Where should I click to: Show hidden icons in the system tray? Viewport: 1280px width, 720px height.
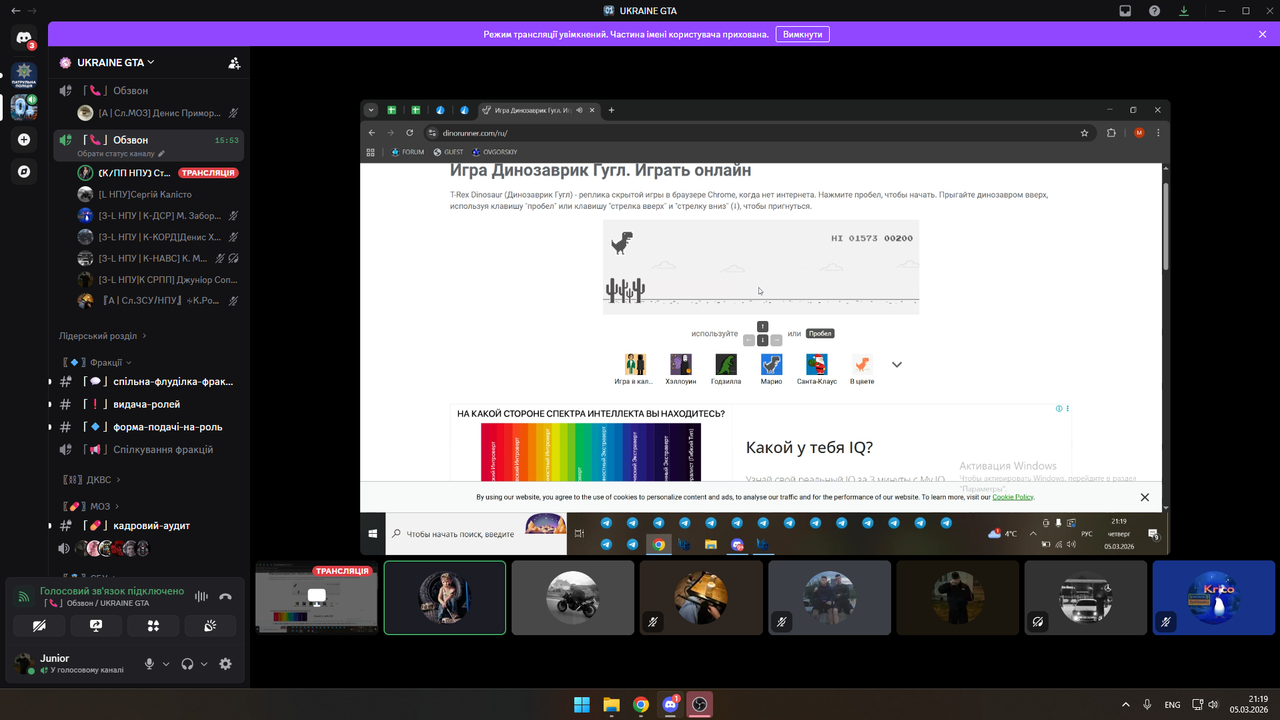[1126, 704]
